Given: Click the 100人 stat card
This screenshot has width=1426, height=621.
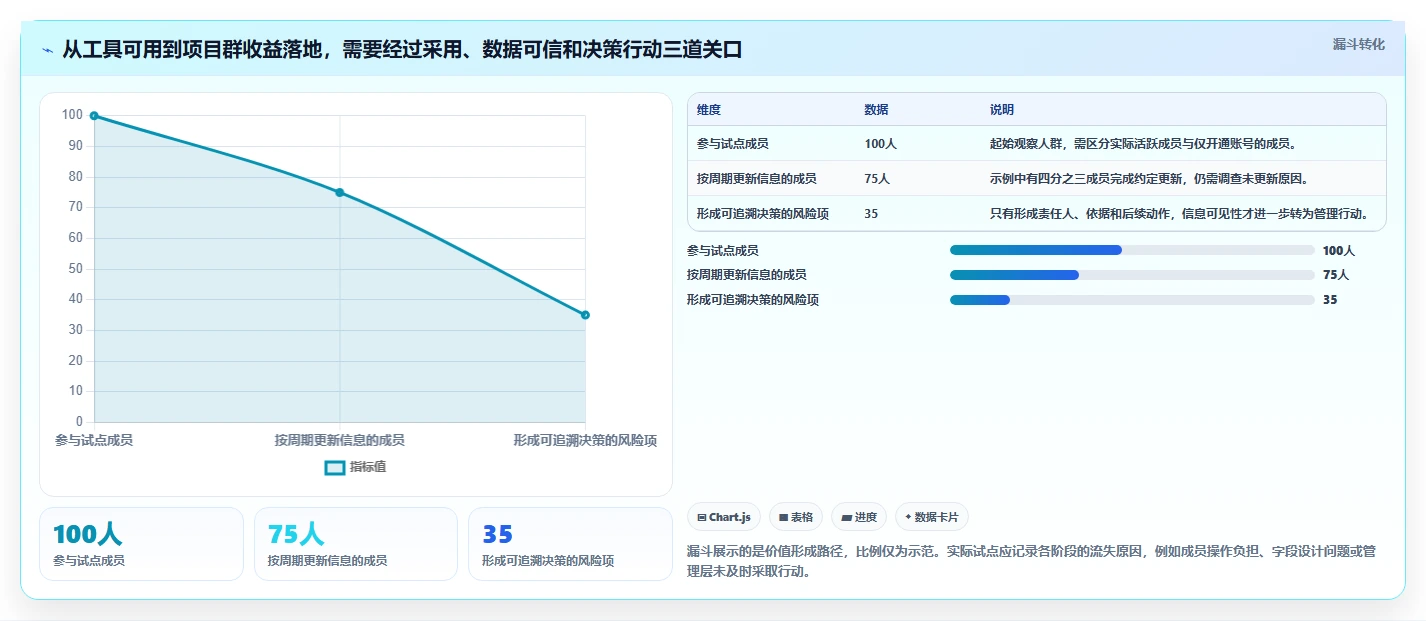Looking at the screenshot, I should pyautogui.click(x=141, y=544).
